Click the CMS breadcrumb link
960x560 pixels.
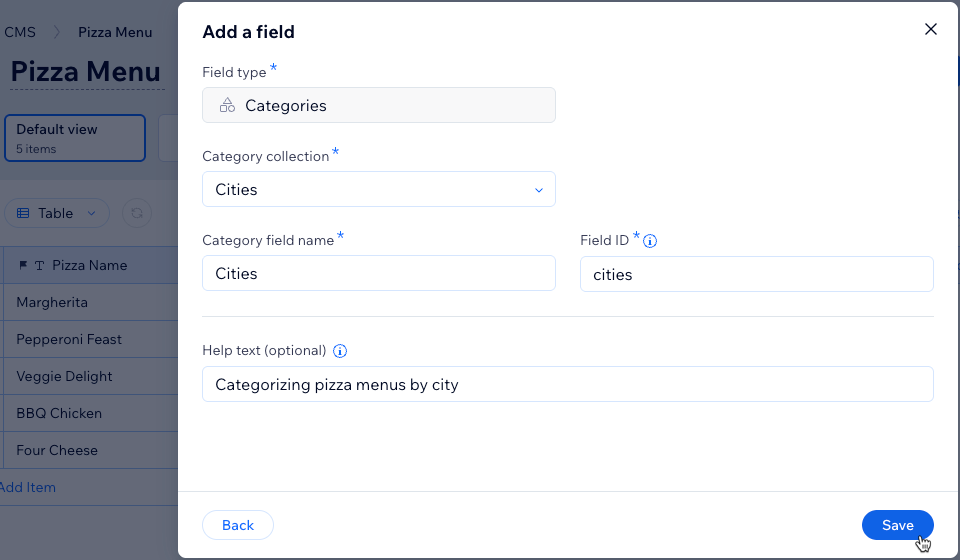20,32
